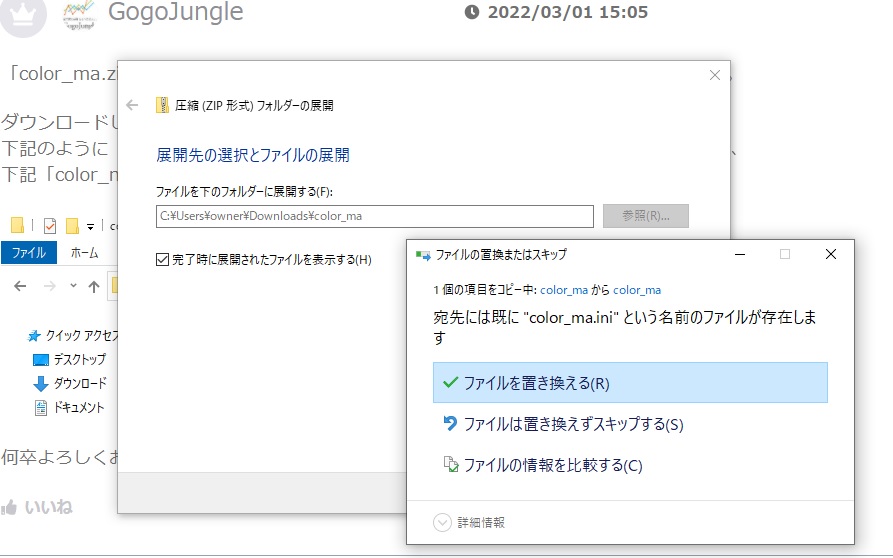Screen dimensions: 893x558
Task: Choose compare file information option
Action: coord(552,465)
